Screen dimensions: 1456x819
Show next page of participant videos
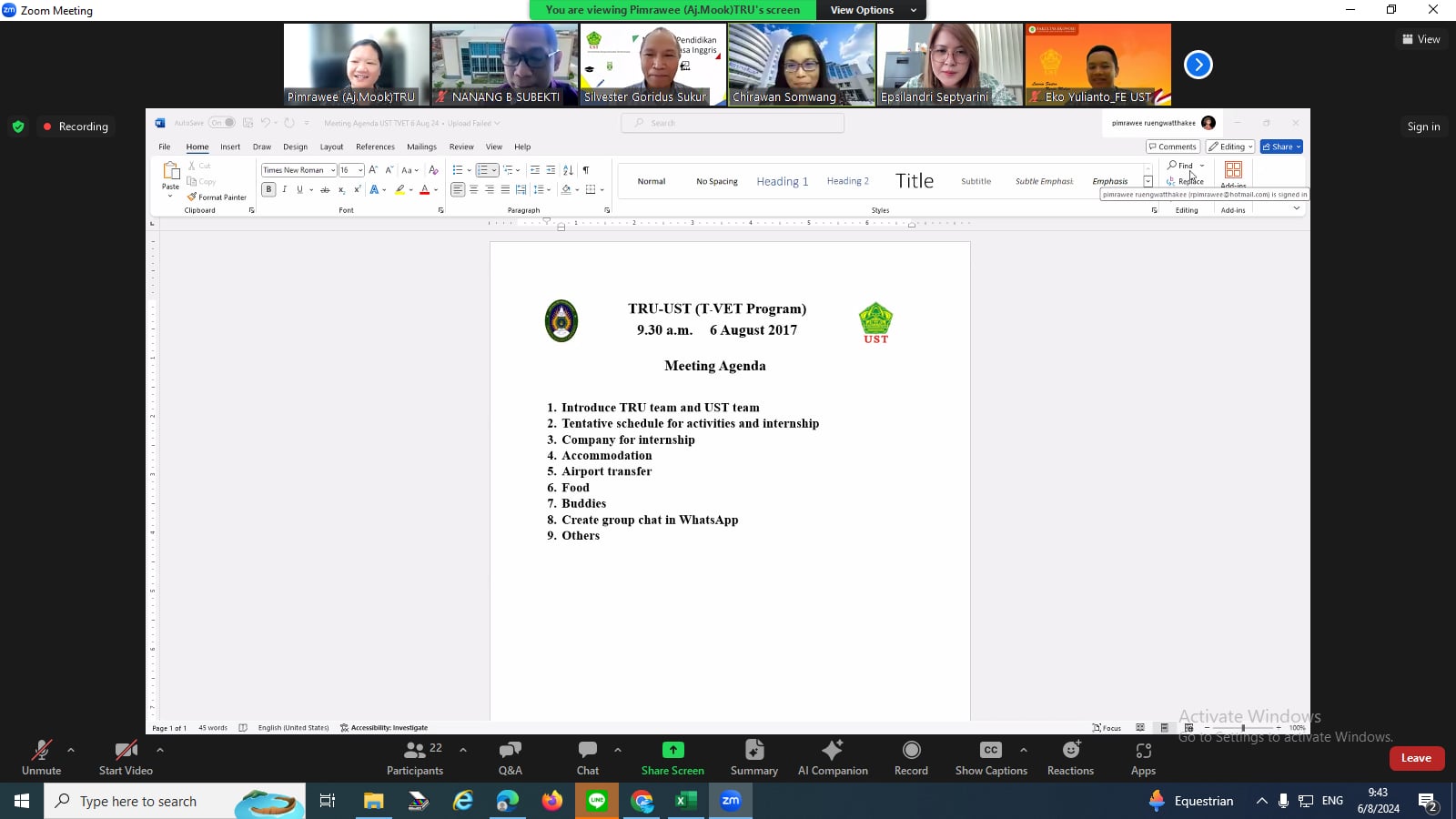pyautogui.click(x=1198, y=65)
